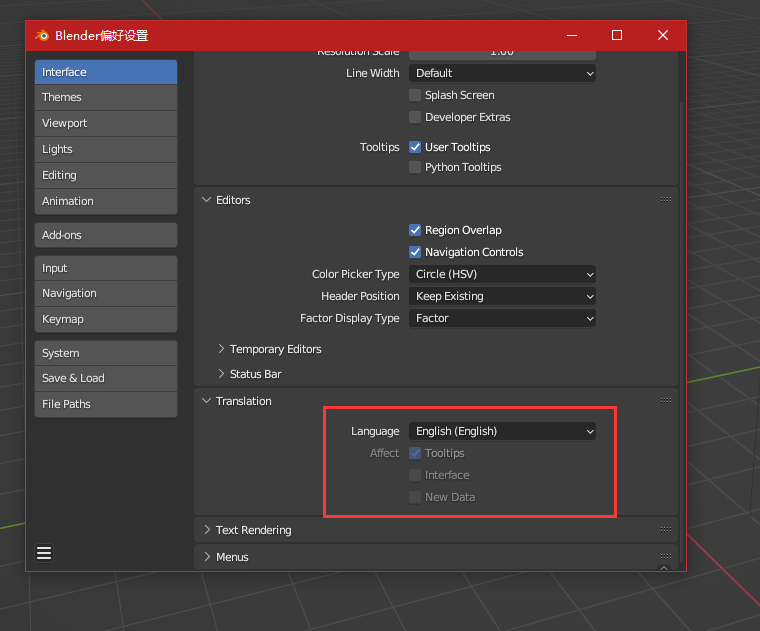Enable Affect Interface translation checkbox
The width and height of the screenshot is (760, 631).
point(415,475)
